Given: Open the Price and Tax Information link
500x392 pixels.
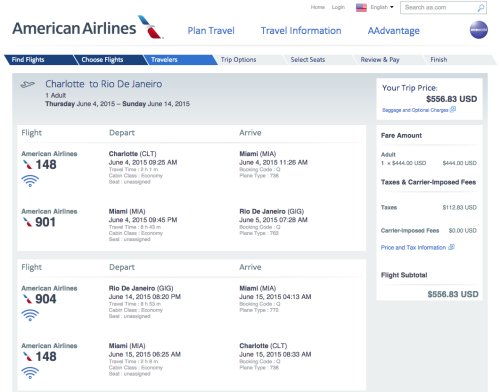Looking at the screenshot, I should 413,247.
